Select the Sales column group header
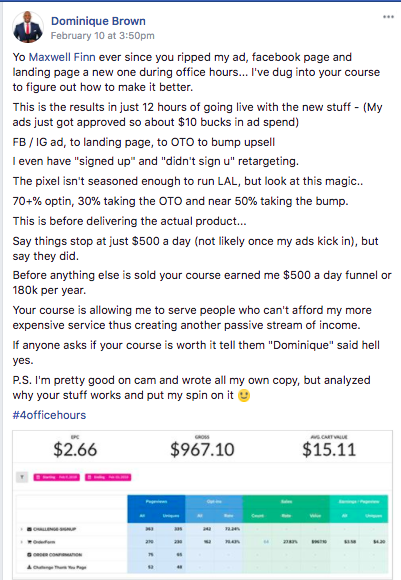The height and width of the screenshot is (580, 401). pos(286,502)
